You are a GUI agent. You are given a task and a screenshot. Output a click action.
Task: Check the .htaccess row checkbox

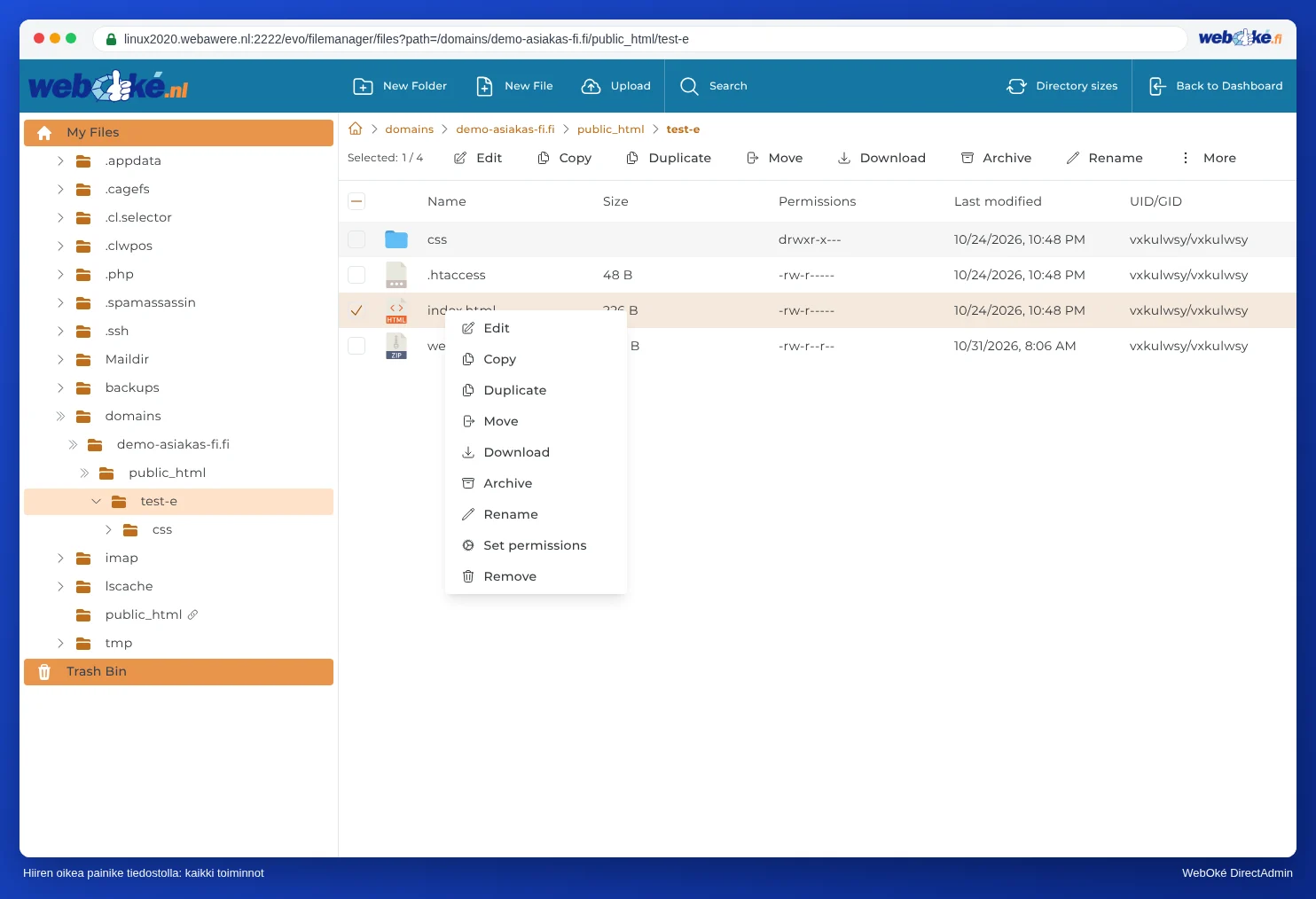click(356, 275)
